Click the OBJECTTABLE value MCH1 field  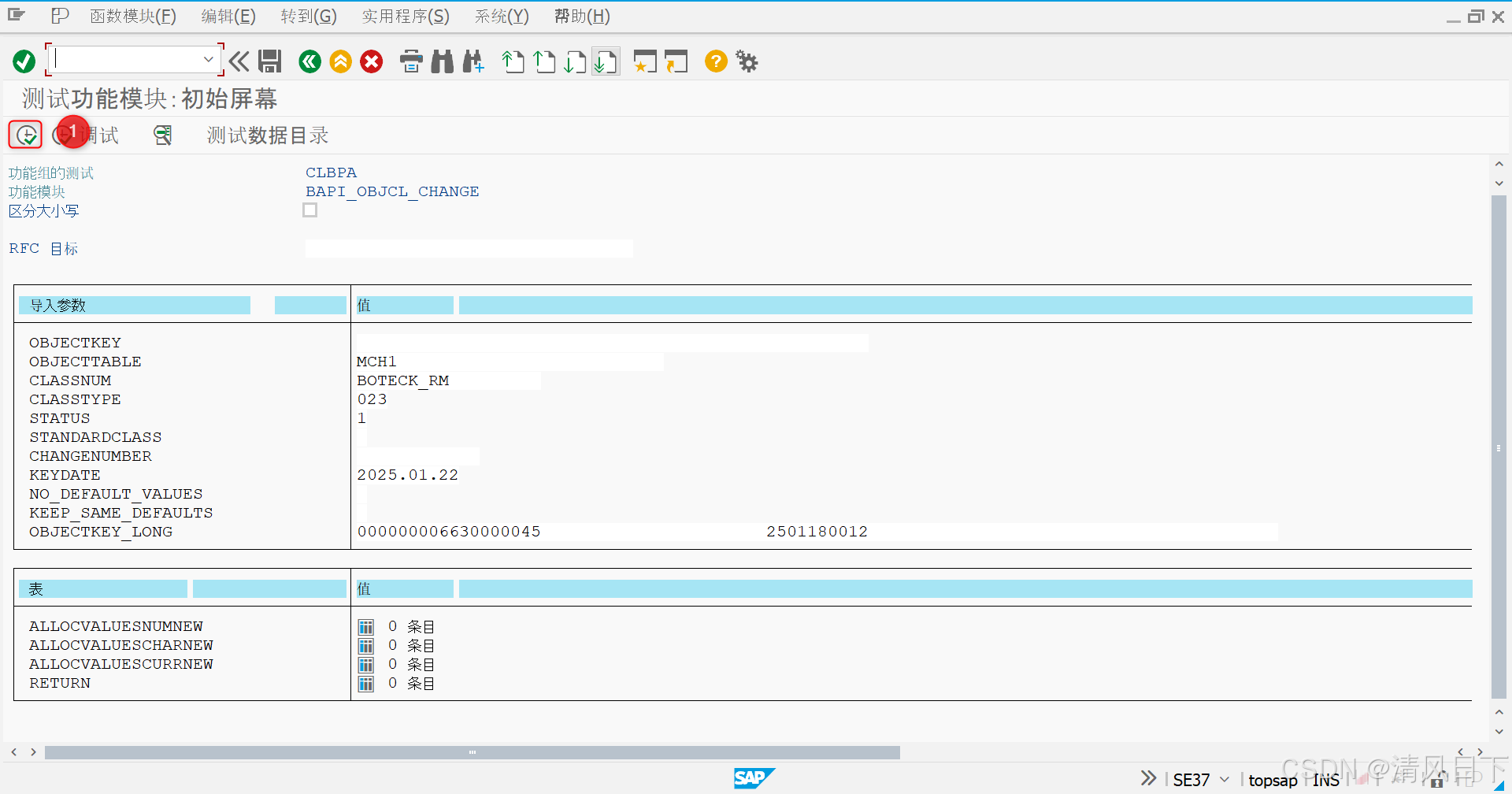(x=510, y=362)
